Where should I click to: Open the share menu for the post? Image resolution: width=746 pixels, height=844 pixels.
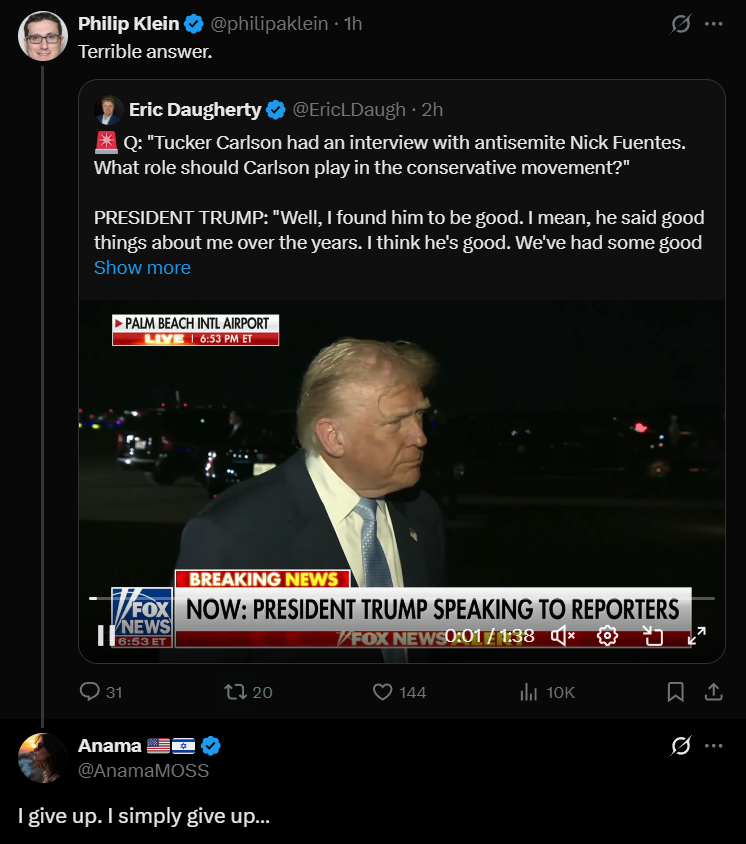pyautogui.click(x=714, y=691)
